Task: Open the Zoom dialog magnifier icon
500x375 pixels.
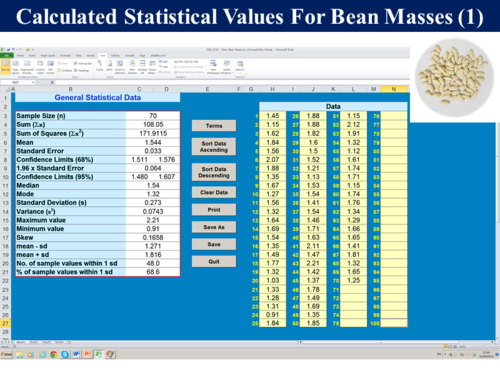Action: pyautogui.click(x=100, y=63)
